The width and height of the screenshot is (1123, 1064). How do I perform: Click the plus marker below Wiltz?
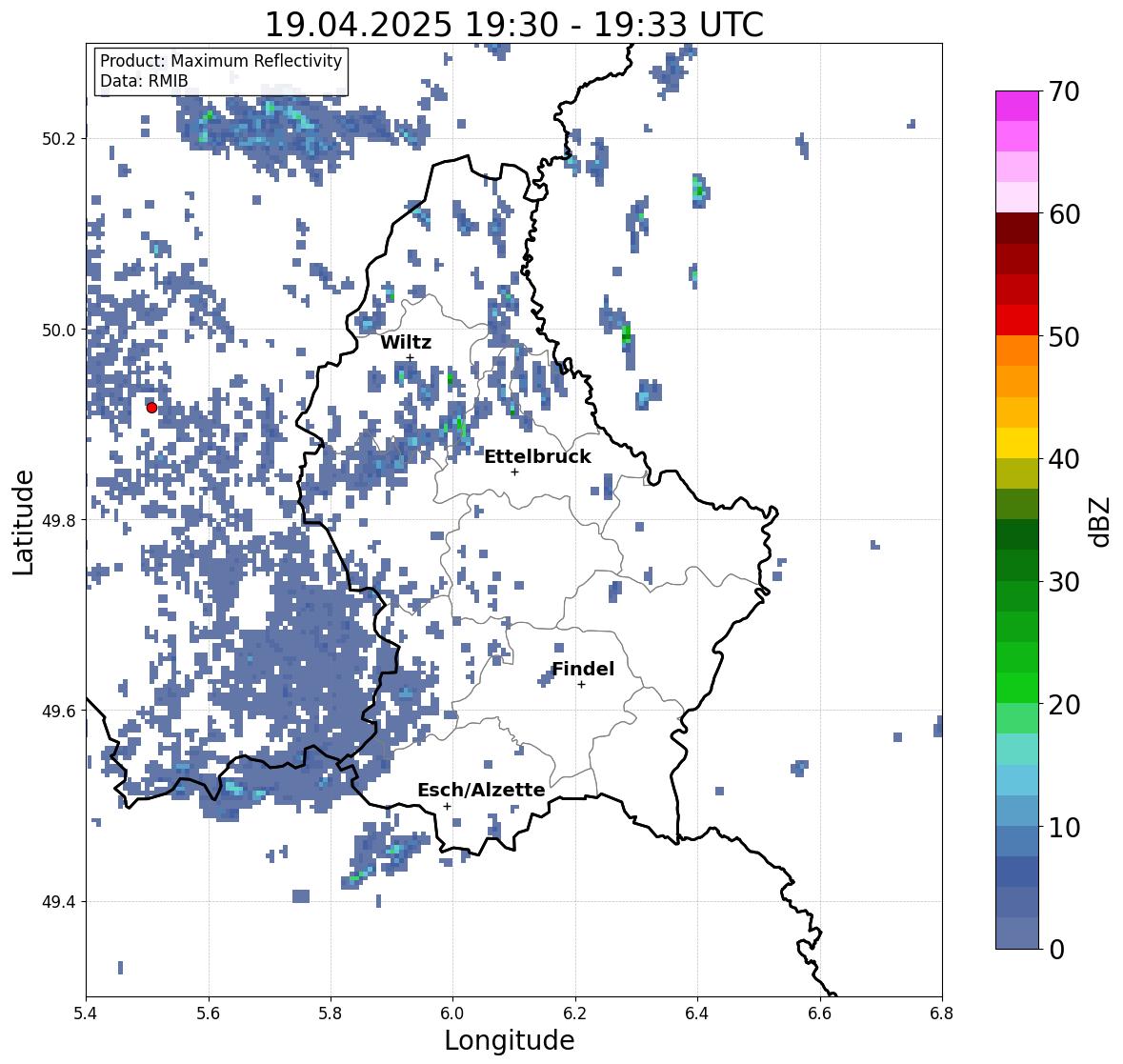coord(410,358)
